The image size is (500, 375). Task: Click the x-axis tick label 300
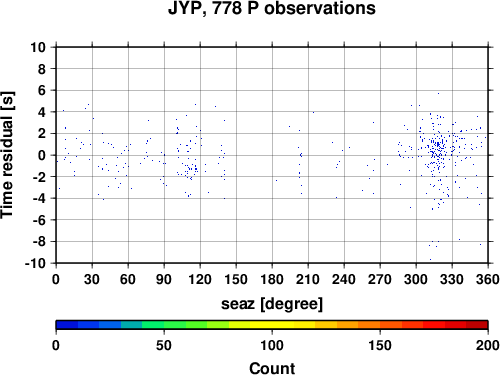click(x=416, y=279)
